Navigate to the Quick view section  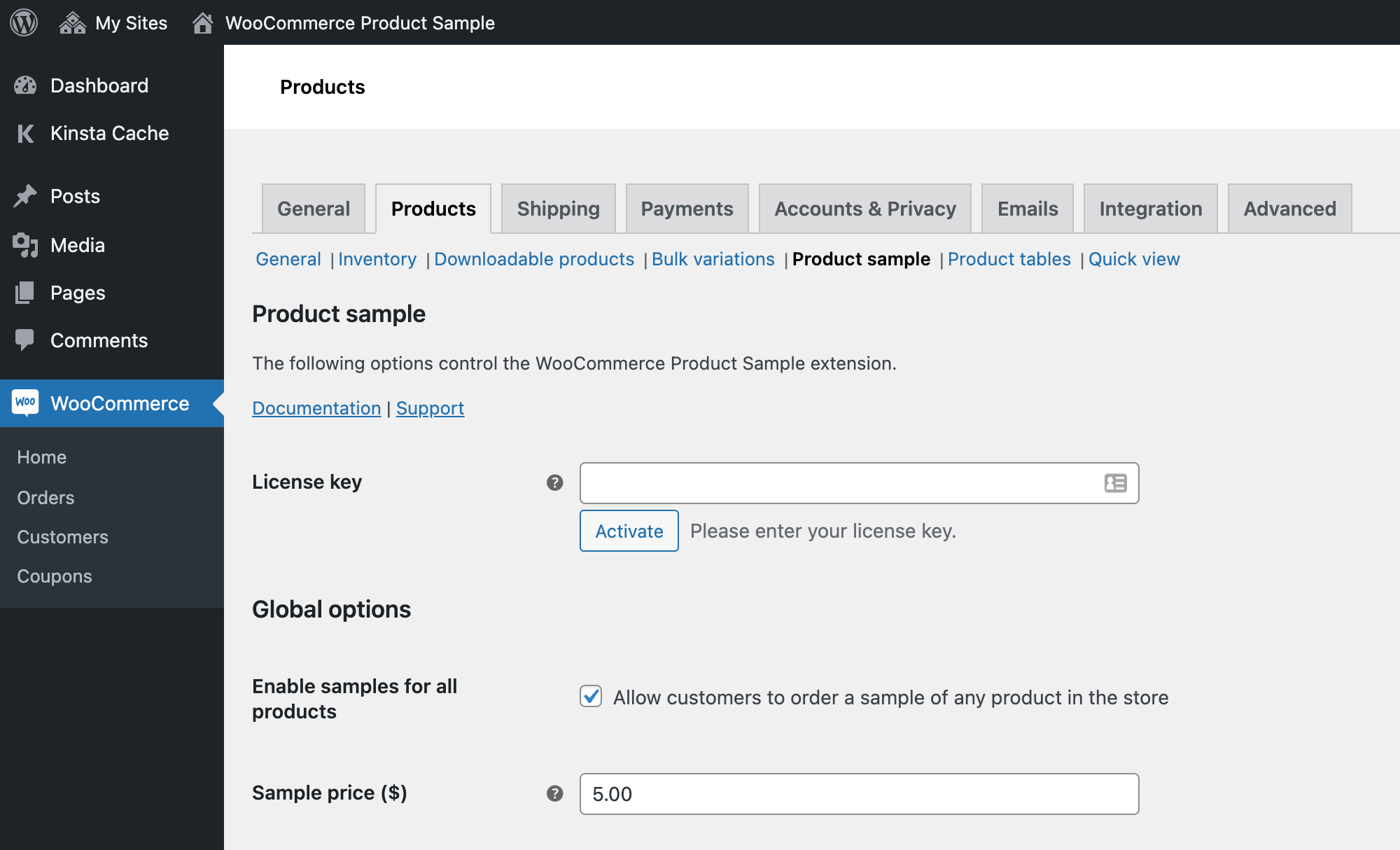coord(1135,258)
